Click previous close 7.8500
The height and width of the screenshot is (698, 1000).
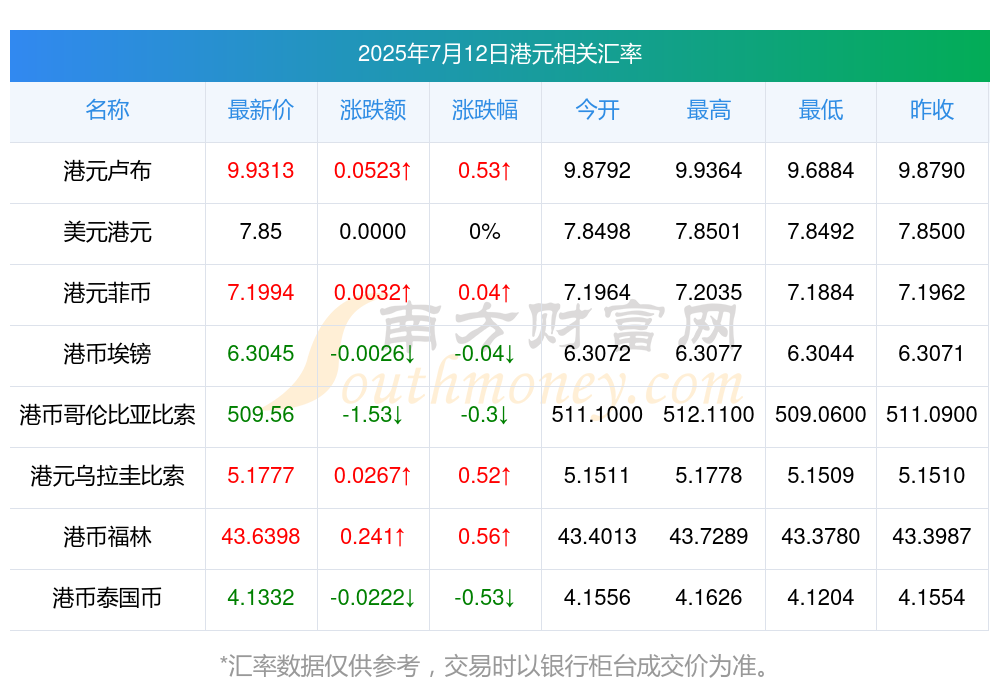click(x=932, y=232)
